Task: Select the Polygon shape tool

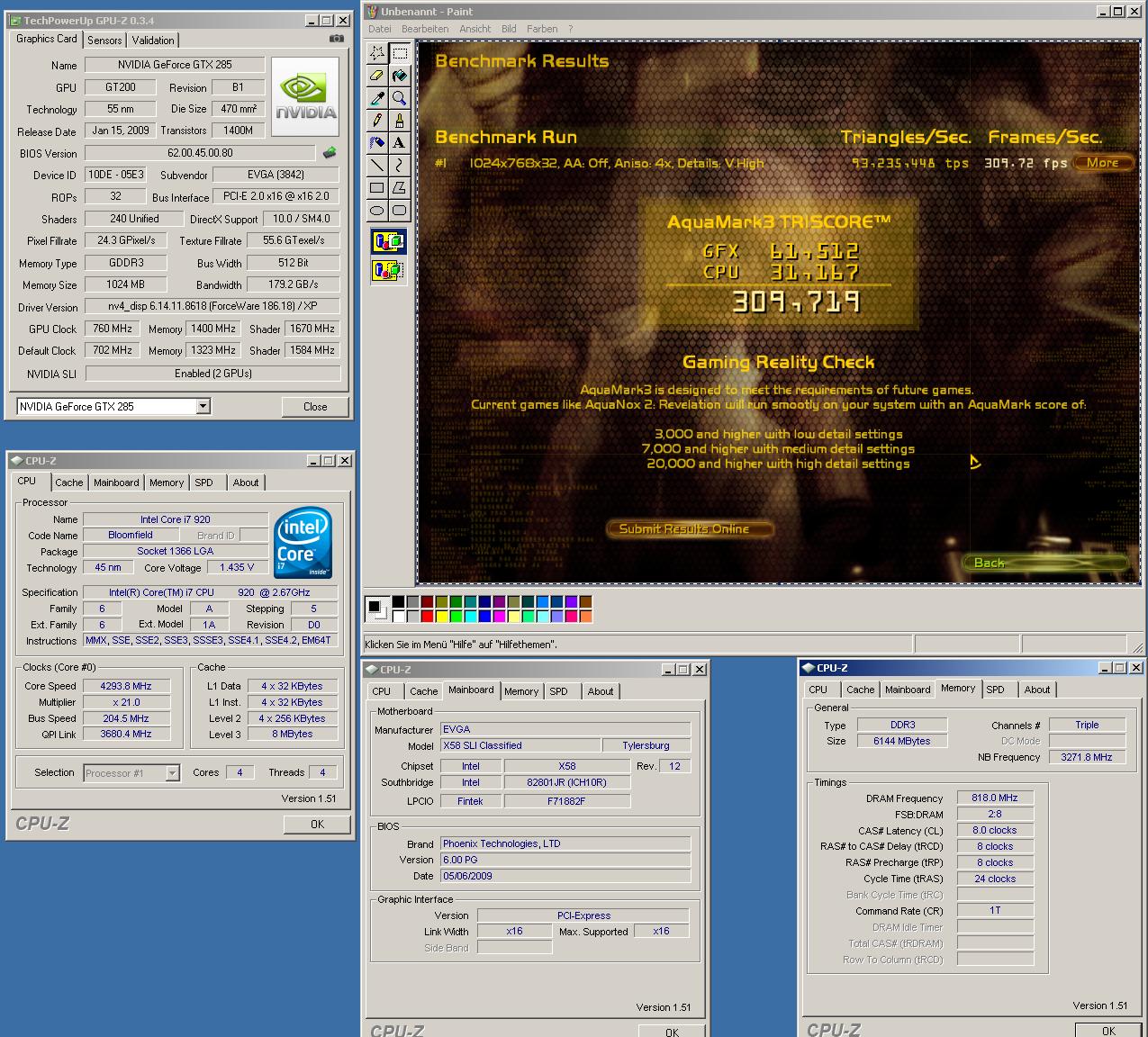Action: [400, 188]
